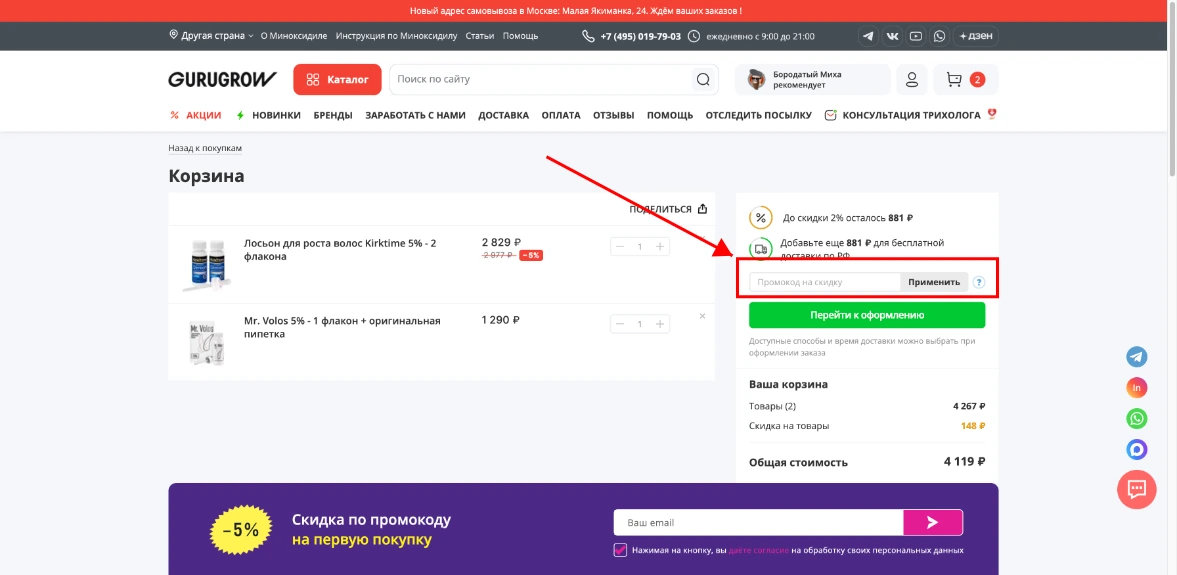Open Бородатый Миха рекомендует banner

(812, 80)
